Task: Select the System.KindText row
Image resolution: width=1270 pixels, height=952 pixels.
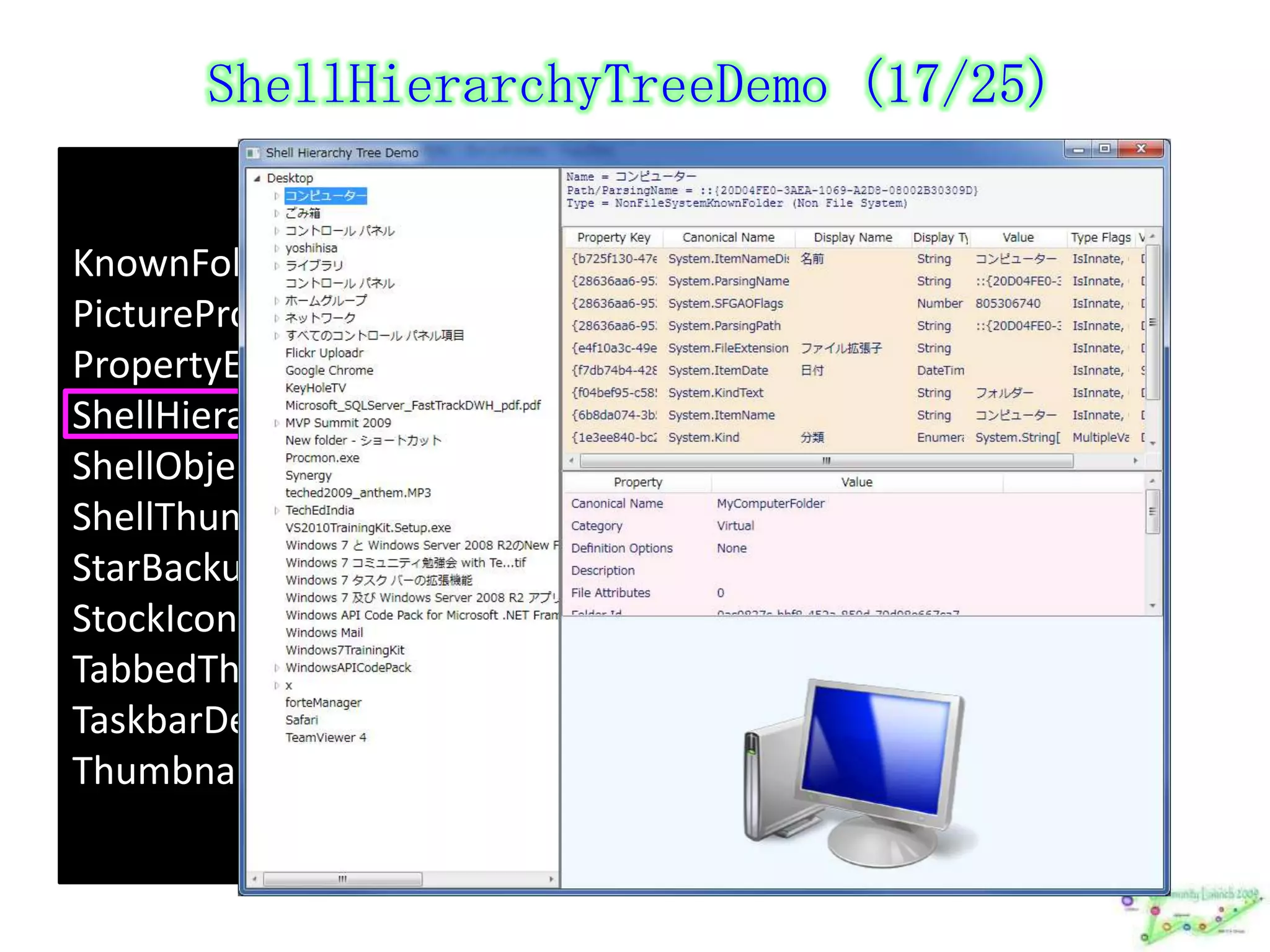Action: click(855, 393)
